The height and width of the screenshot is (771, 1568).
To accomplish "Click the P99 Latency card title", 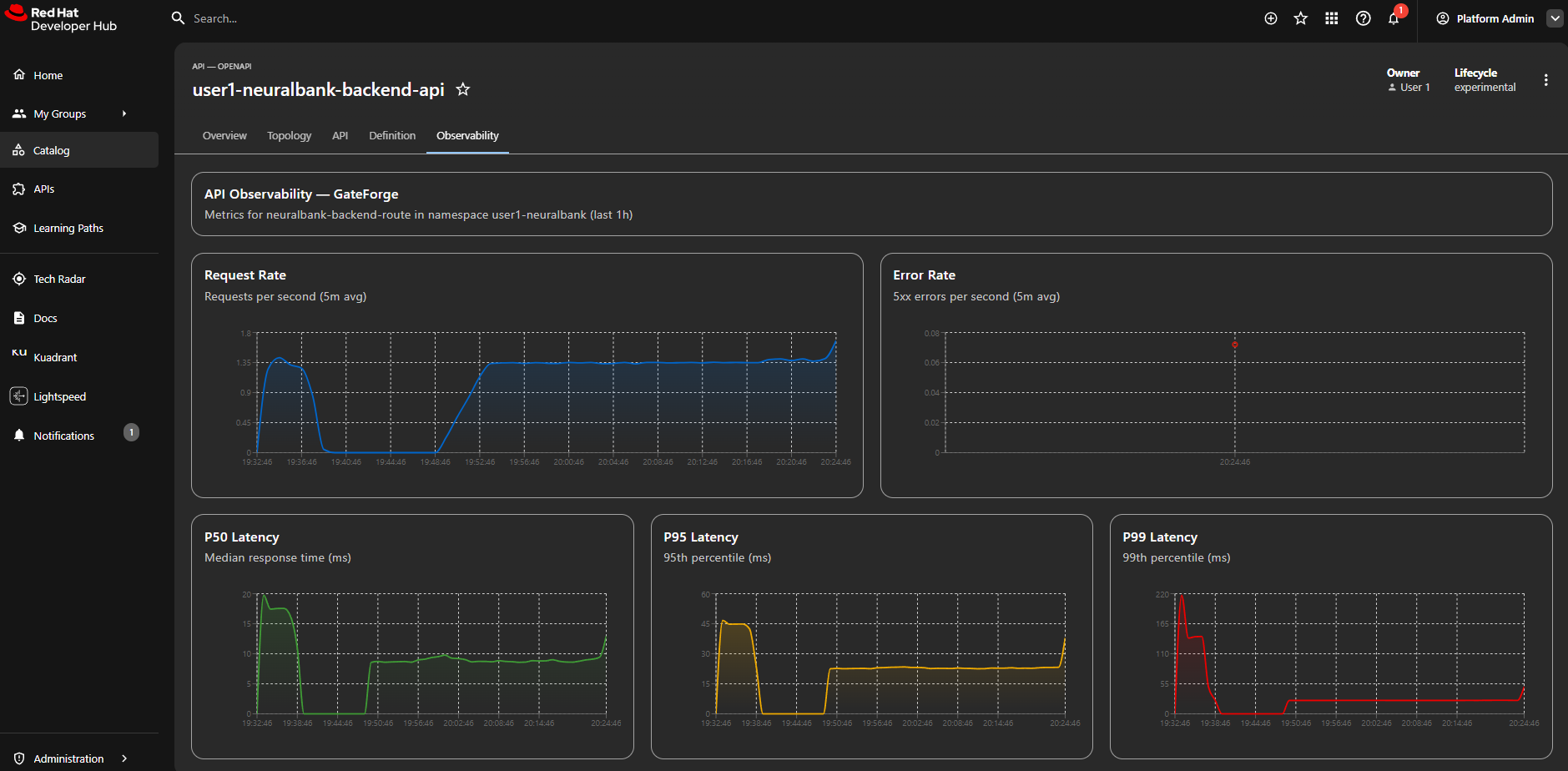I will point(1160,537).
